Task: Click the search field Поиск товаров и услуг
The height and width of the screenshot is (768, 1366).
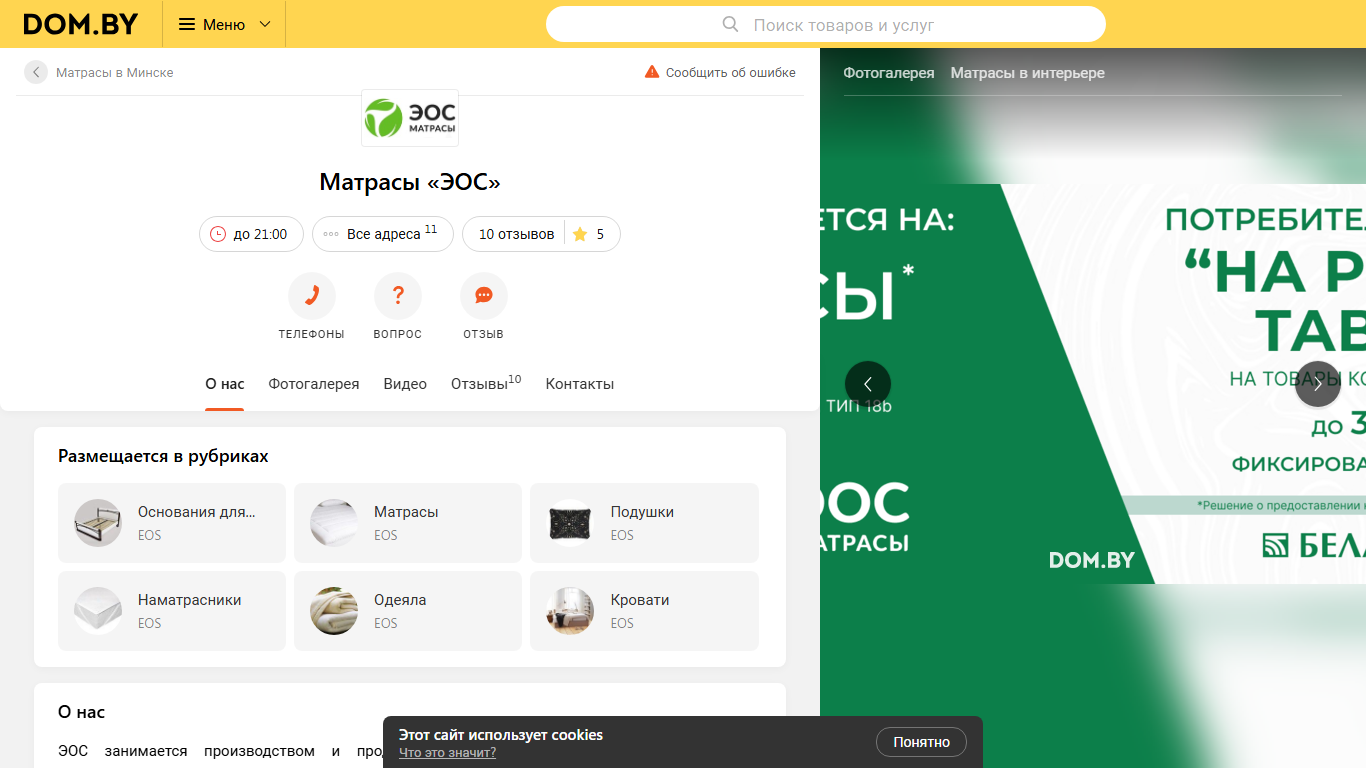Action: [825, 24]
